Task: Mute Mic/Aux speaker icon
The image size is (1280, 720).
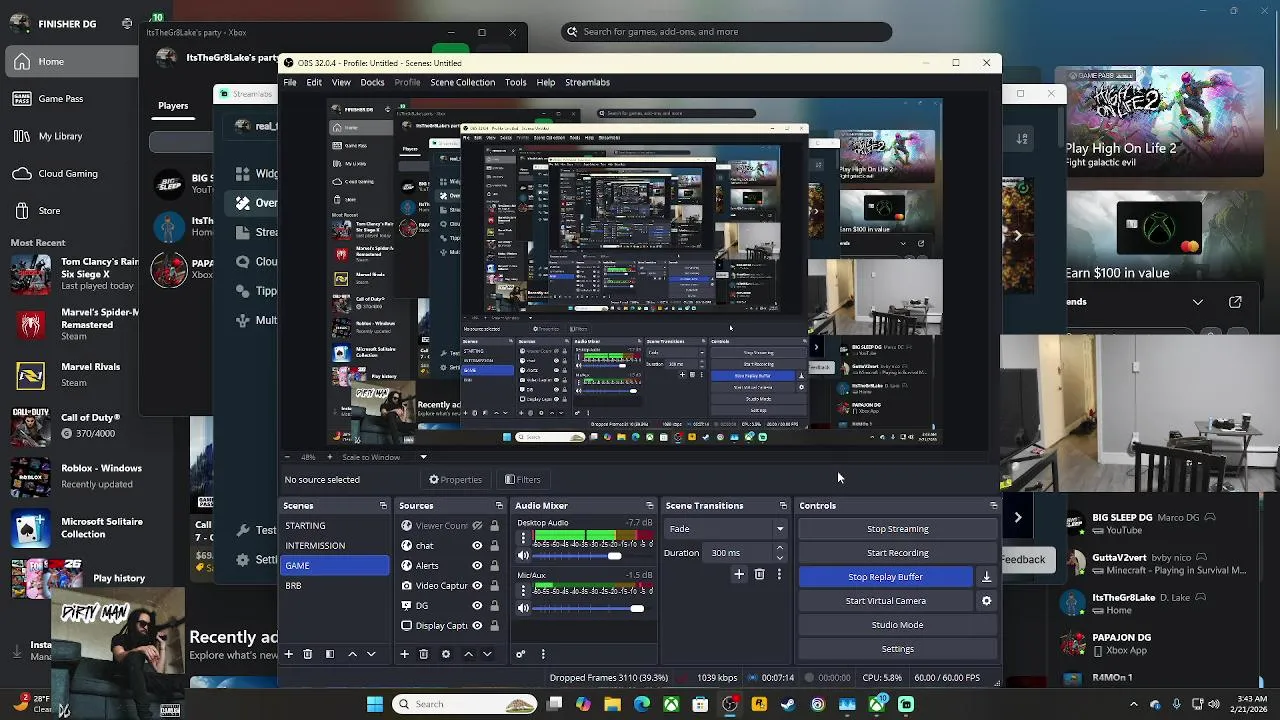Action: [x=523, y=608]
